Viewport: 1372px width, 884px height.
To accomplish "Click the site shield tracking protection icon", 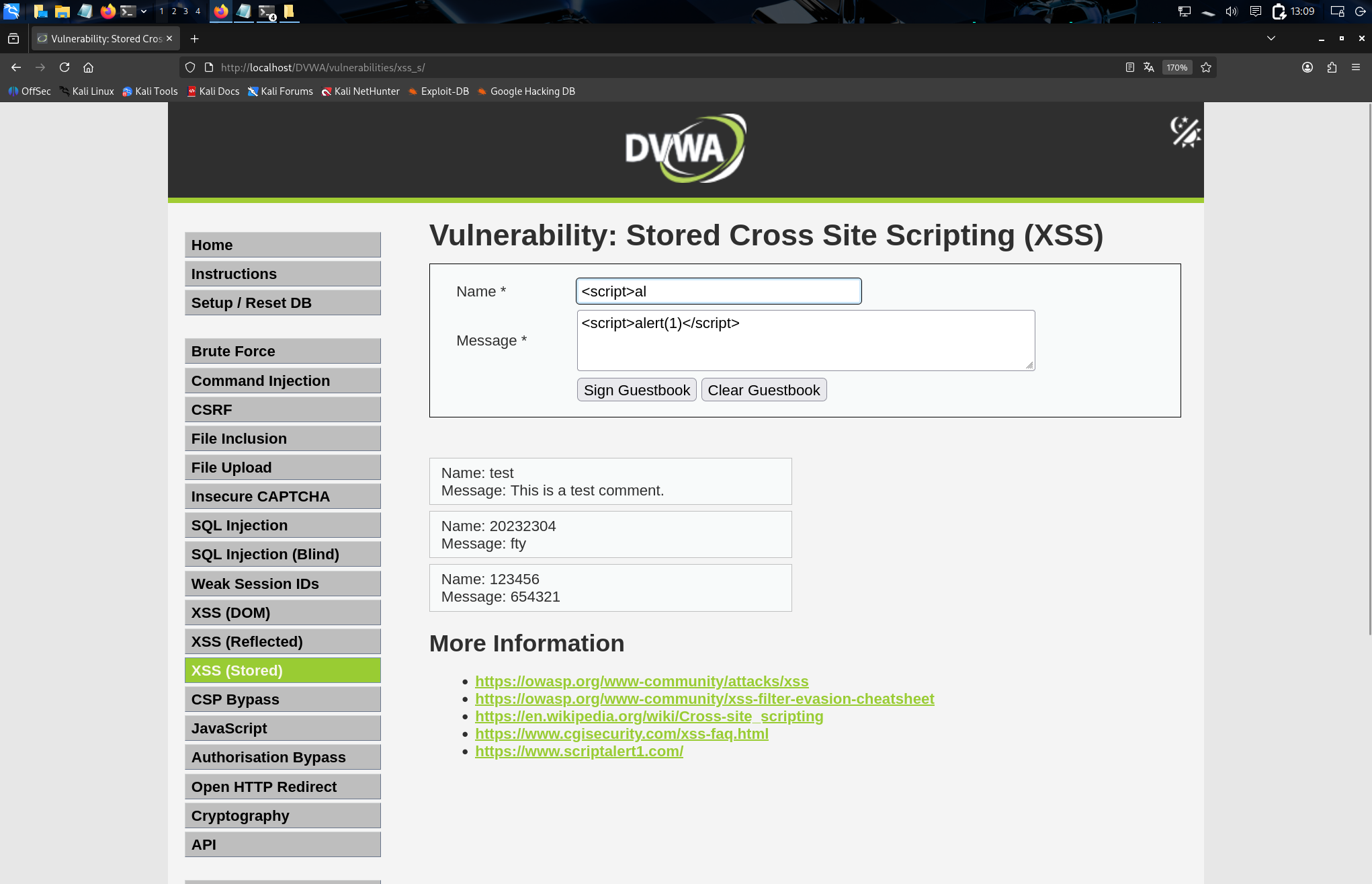I will click(x=190, y=67).
